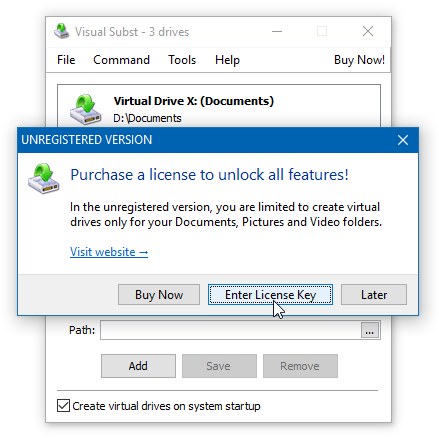Image resolution: width=439 pixels, height=445 pixels.
Task: Close the Unregistered Version dialog
Action: [403, 140]
